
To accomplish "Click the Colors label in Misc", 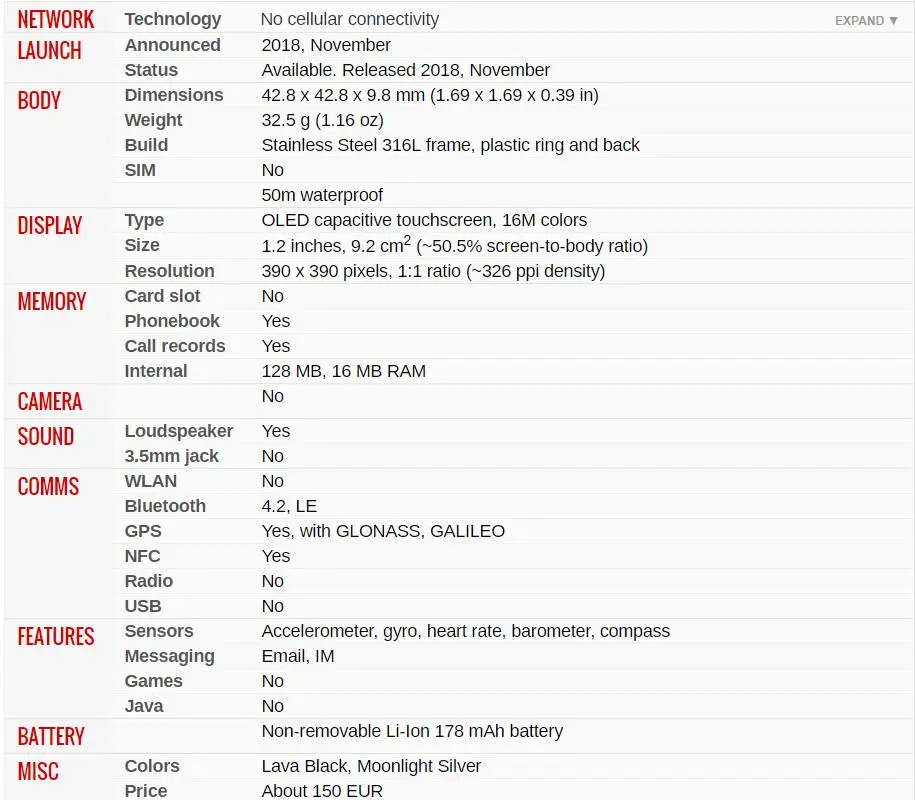I will [x=152, y=766].
